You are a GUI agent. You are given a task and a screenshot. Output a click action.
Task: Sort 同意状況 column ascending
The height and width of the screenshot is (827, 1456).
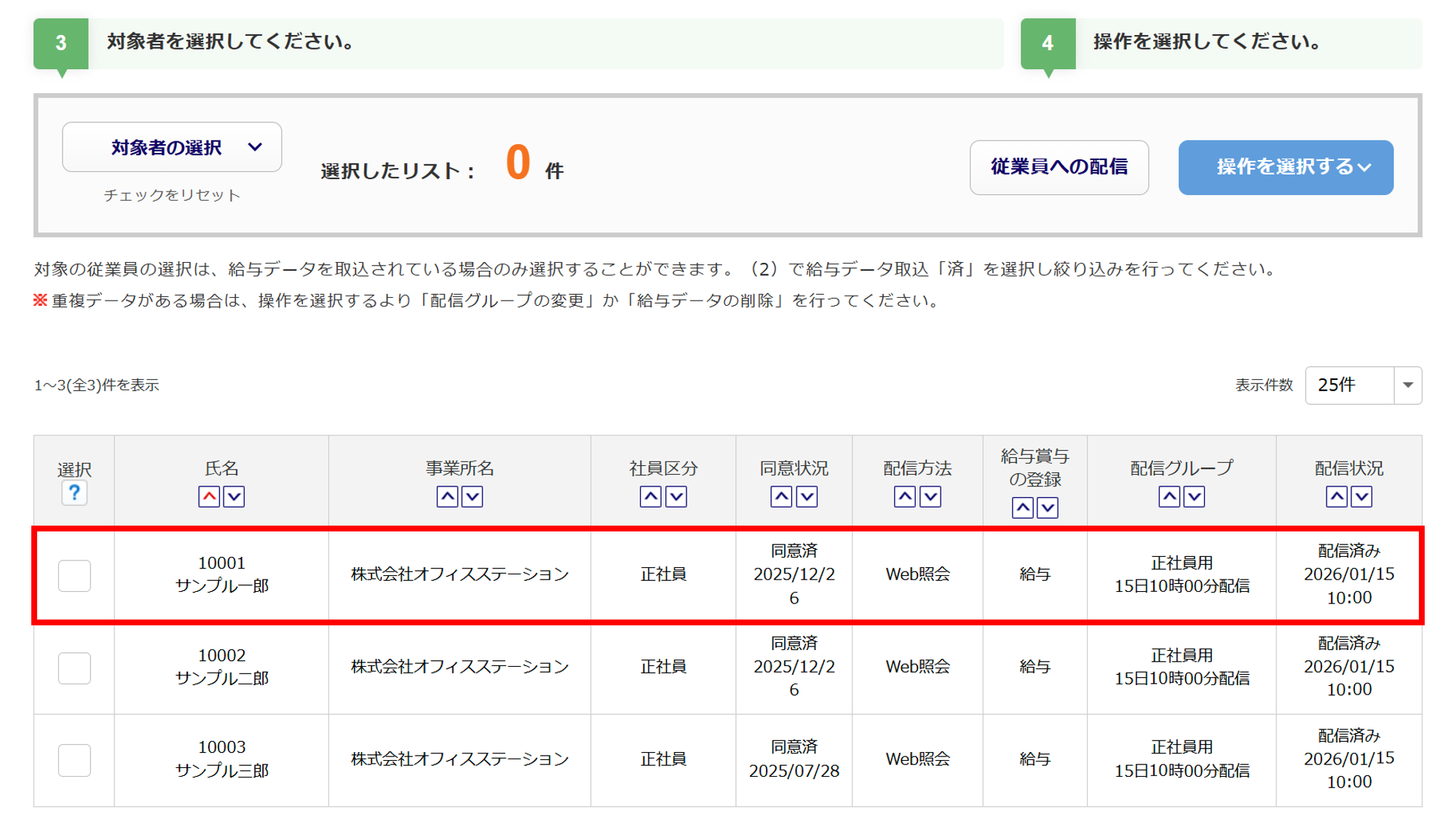click(781, 496)
